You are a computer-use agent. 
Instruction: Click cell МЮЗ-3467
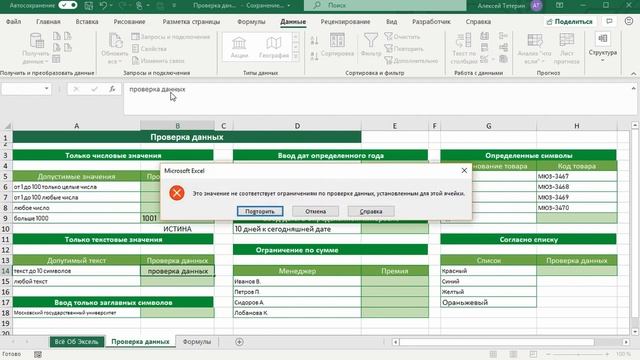pos(576,176)
